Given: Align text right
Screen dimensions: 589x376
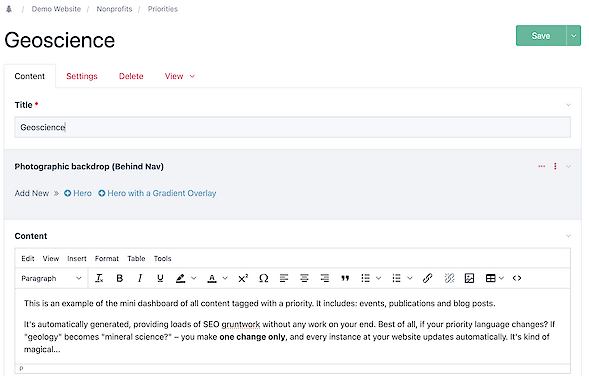Looking at the screenshot, I should tap(325, 278).
